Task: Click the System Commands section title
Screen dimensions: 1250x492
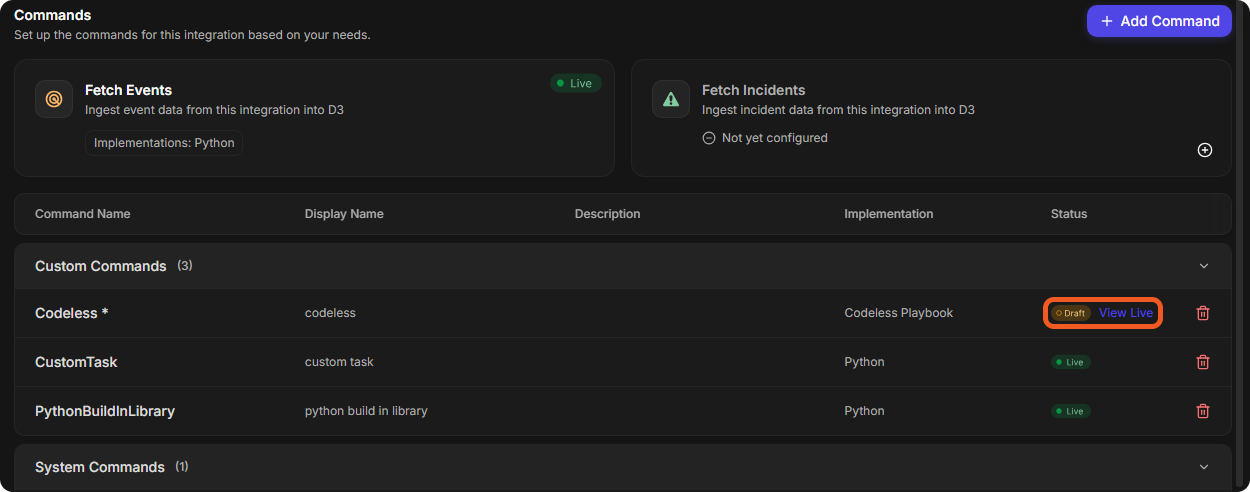Action: tap(100, 467)
